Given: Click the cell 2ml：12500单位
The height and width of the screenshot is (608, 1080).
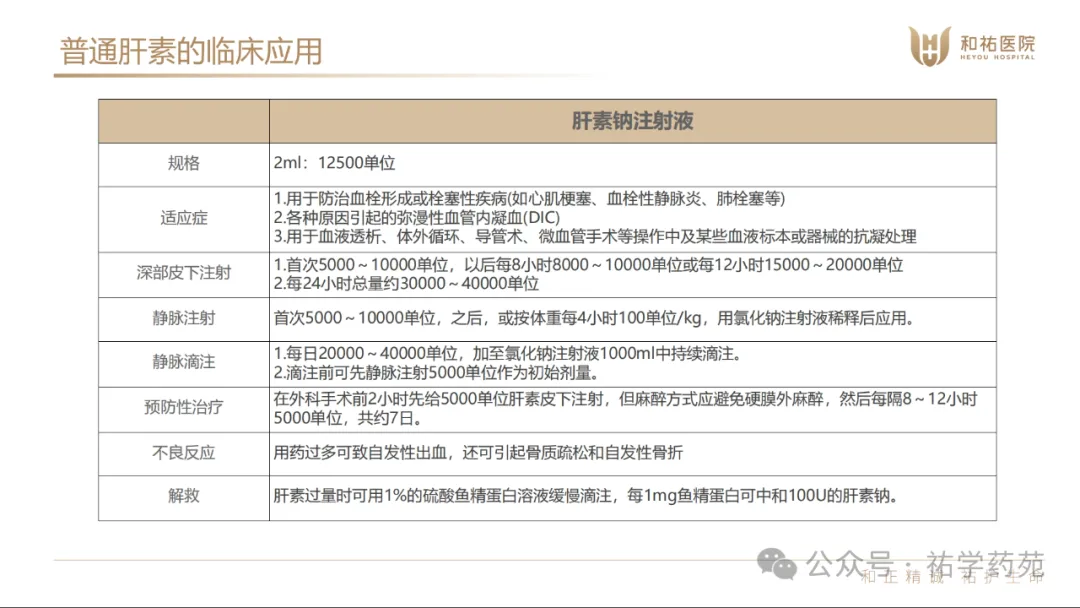Looking at the screenshot, I should 335,163.
